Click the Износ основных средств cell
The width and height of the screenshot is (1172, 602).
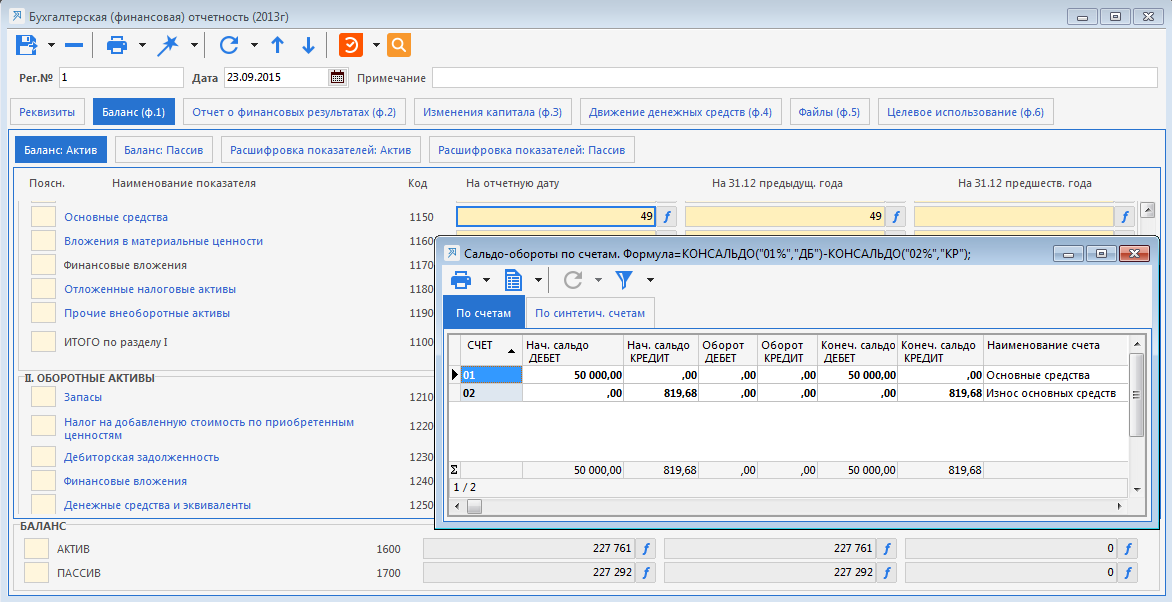(x=1055, y=393)
